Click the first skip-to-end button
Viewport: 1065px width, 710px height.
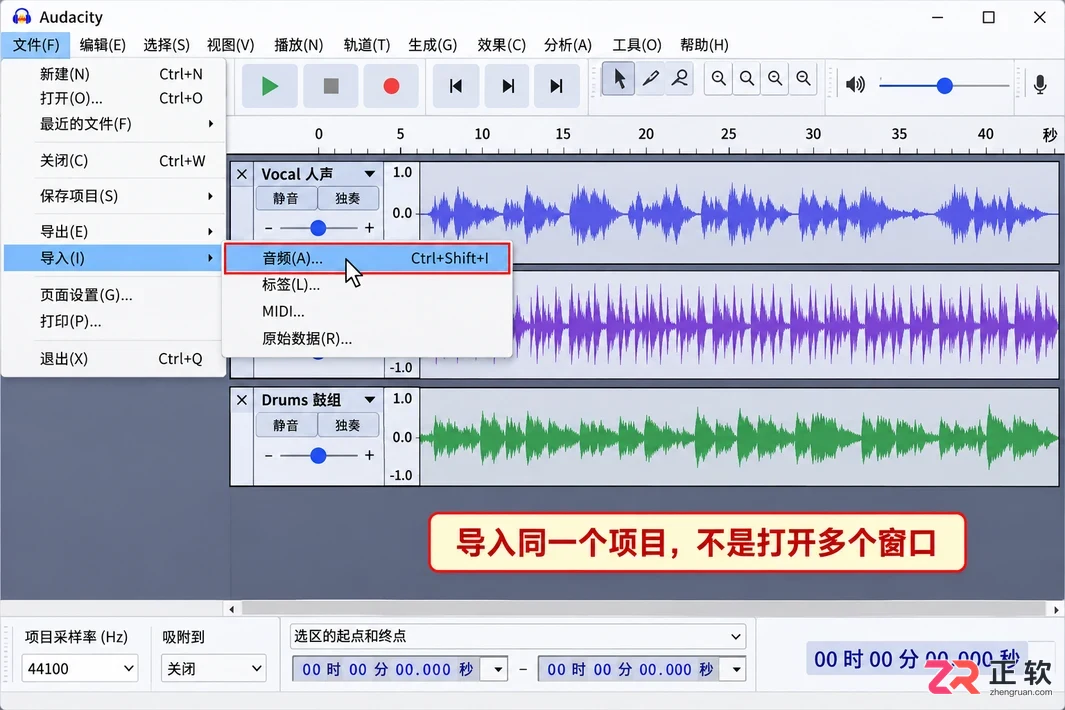[507, 86]
